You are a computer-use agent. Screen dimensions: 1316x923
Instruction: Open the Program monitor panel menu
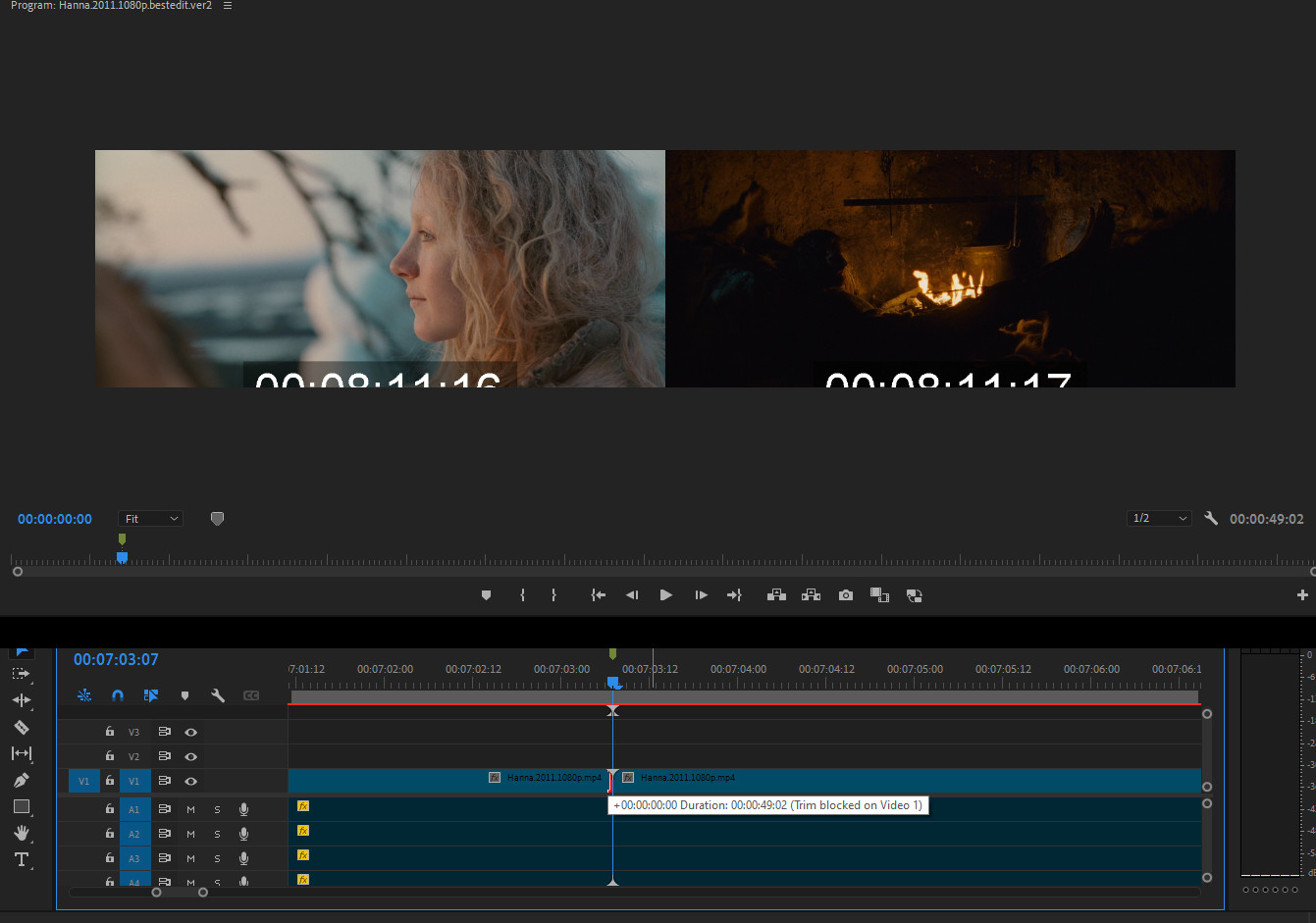click(x=228, y=6)
